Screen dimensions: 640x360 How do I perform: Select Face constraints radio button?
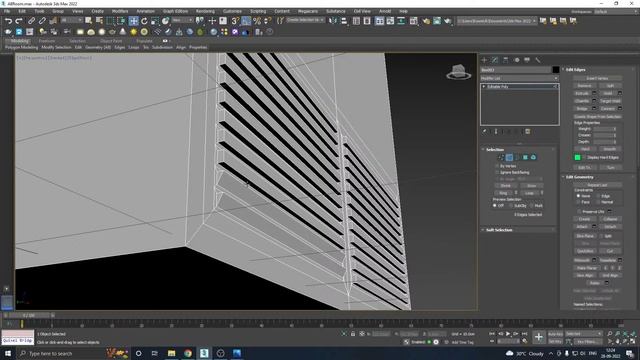click(x=578, y=202)
